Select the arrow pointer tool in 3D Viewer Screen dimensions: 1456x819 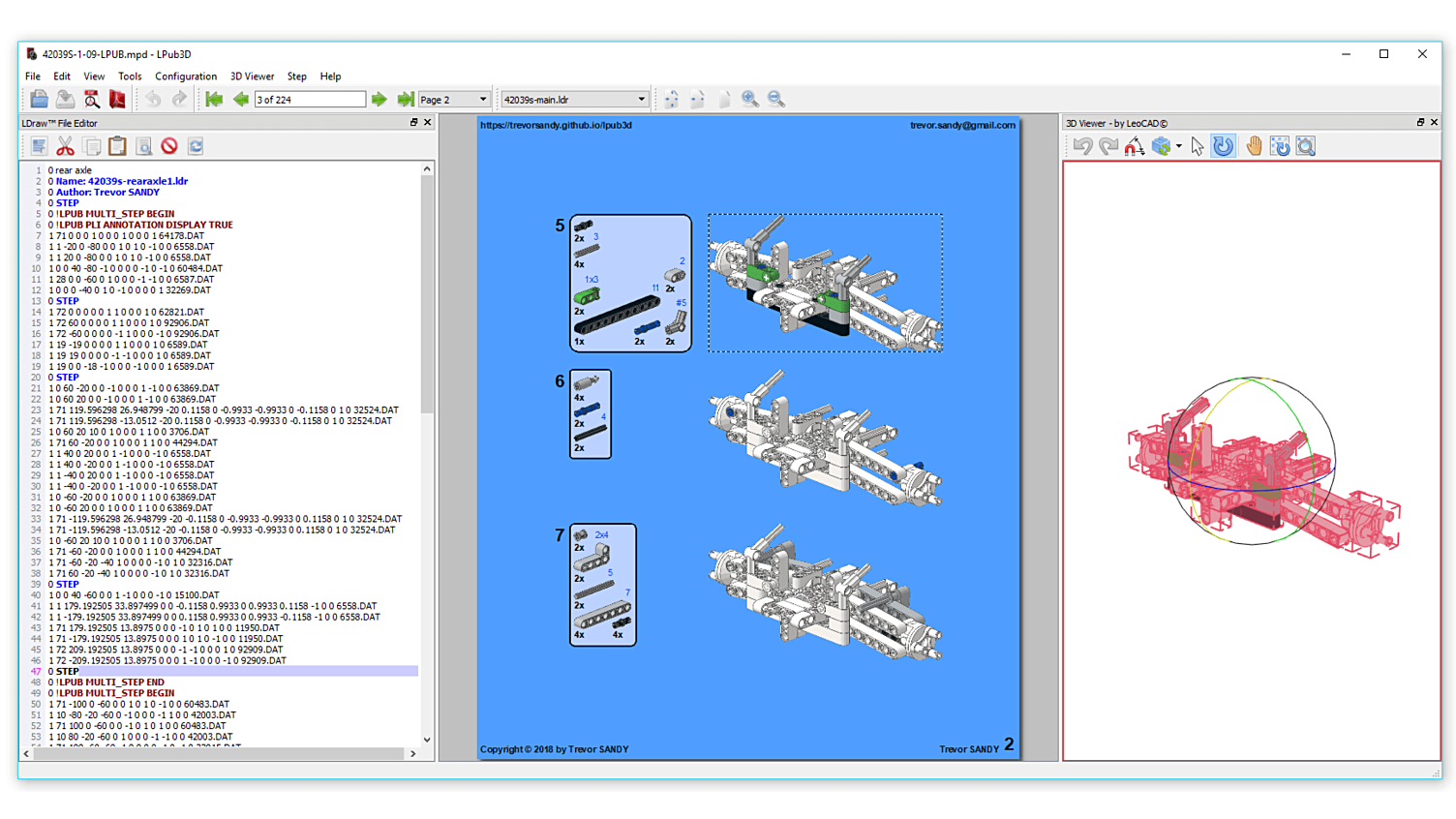1198,146
